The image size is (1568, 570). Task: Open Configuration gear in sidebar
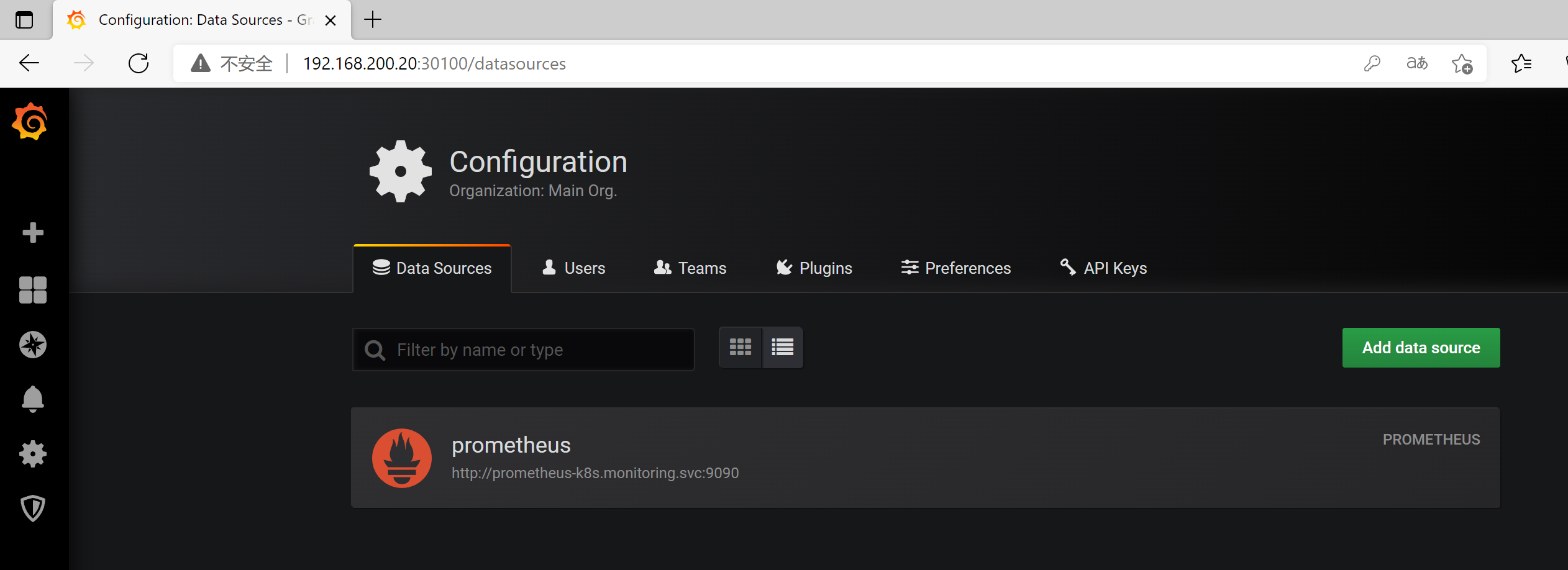pyautogui.click(x=32, y=454)
